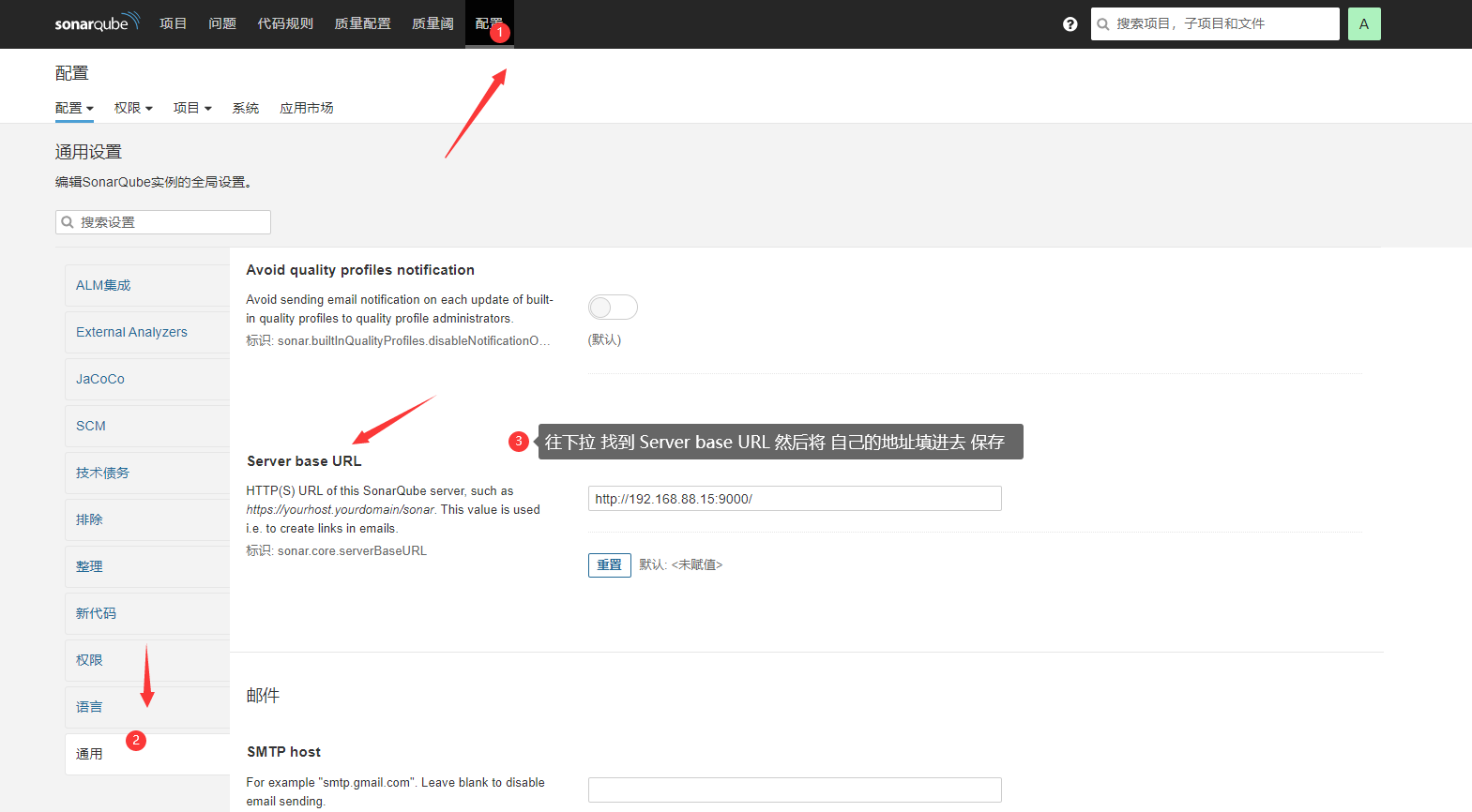Click the magnifier icon in the top search
Image resolution: width=1472 pixels, height=812 pixels.
pos(1103,24)
